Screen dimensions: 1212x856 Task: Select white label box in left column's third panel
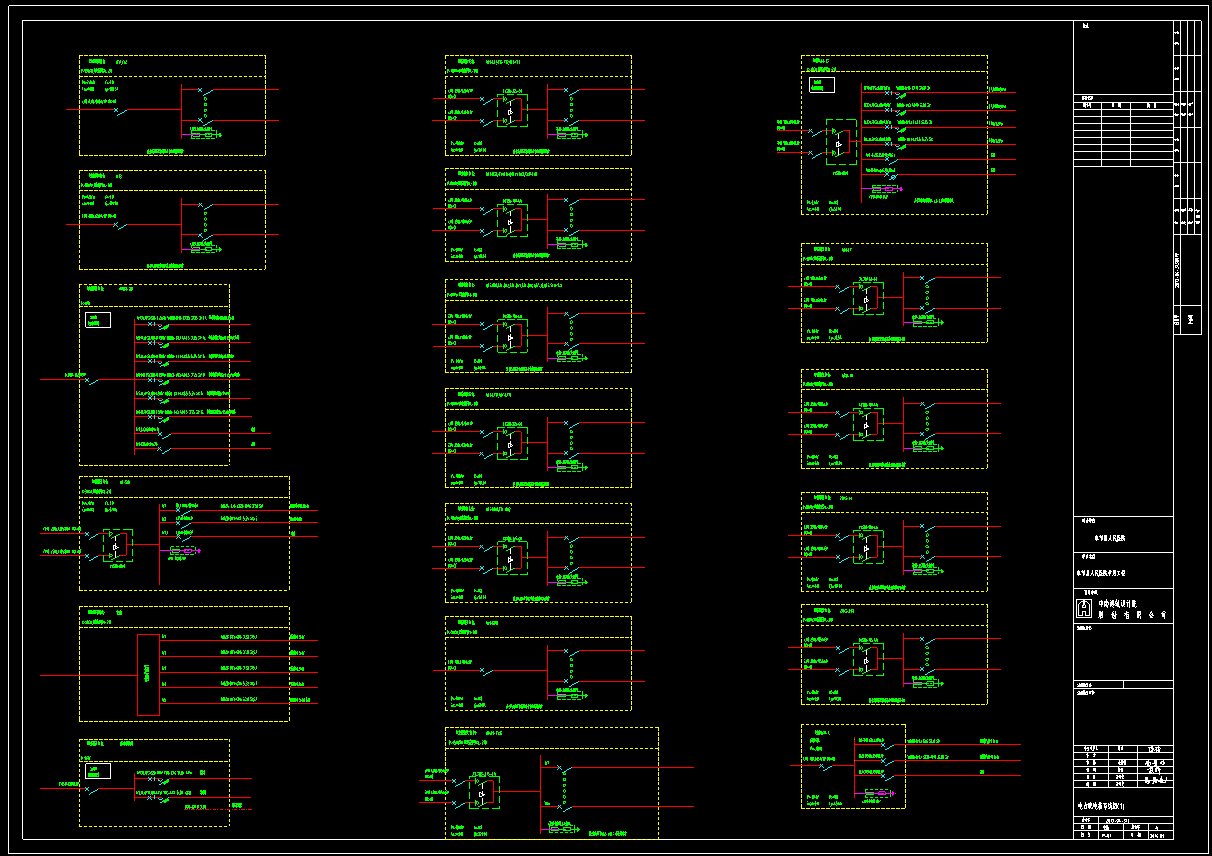(98, 320)
